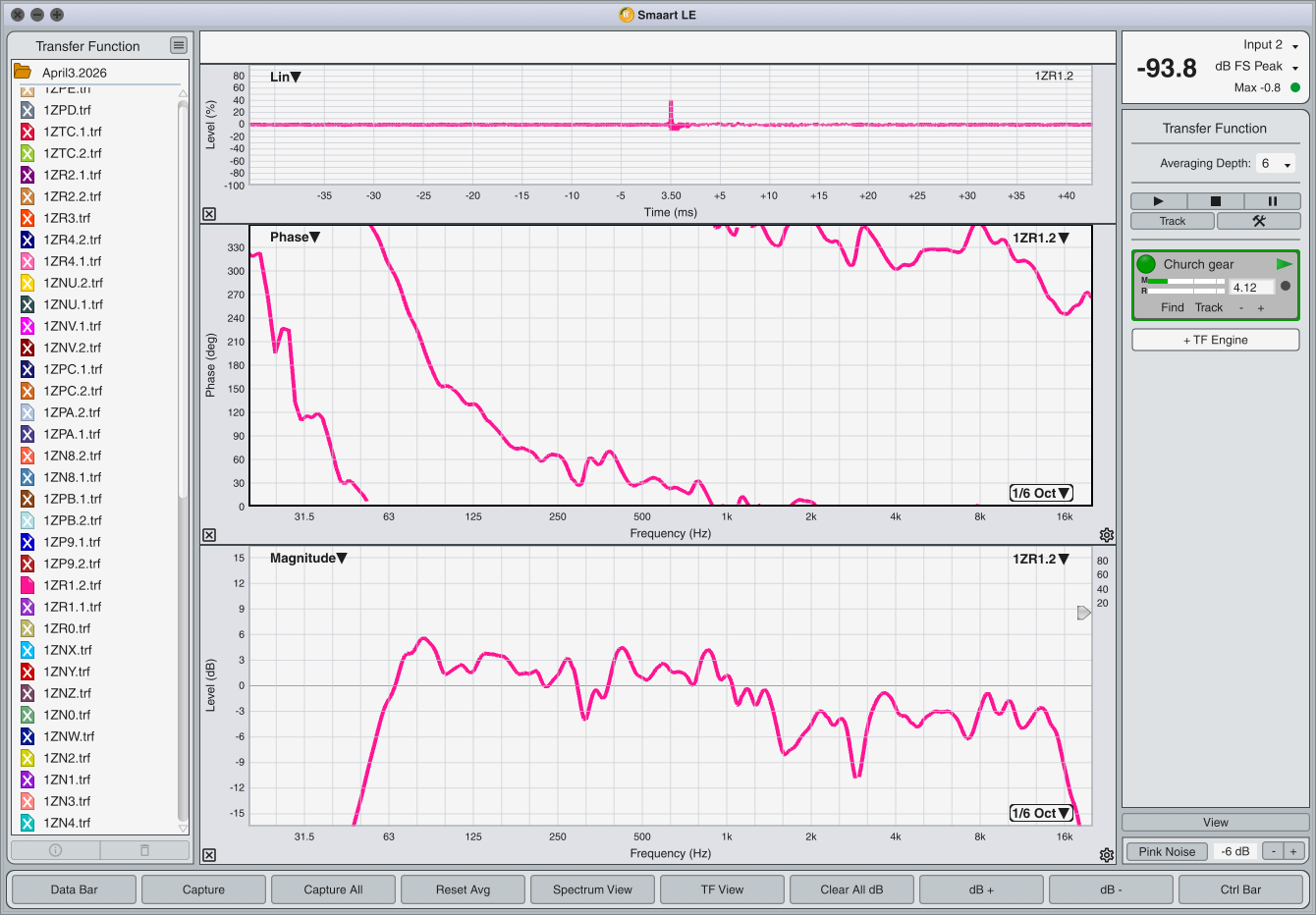This screenshot has width=1316, height=915.
Task: Click the green icon for 1ZTC.2.trf
Action: click(x=27, y=153)
